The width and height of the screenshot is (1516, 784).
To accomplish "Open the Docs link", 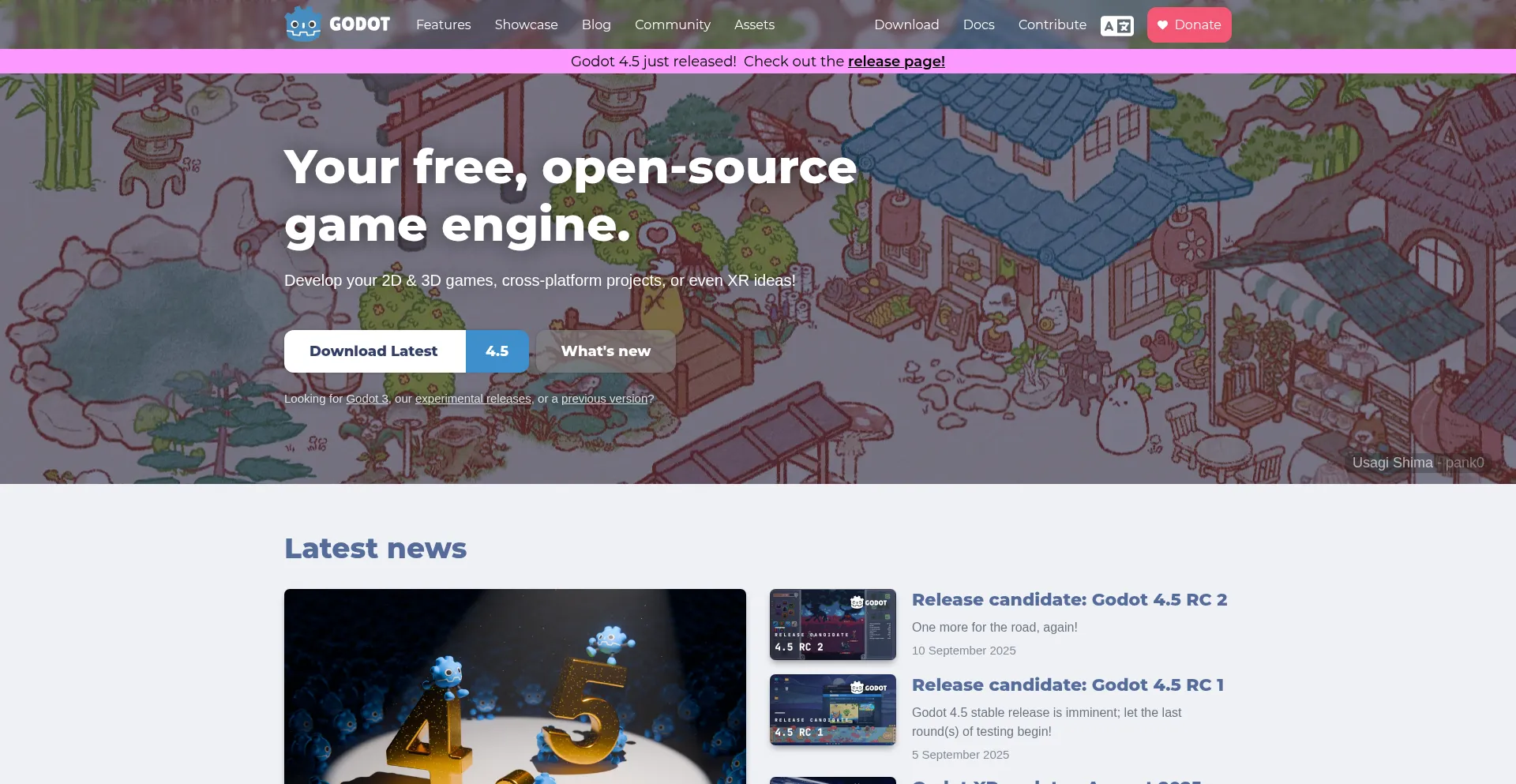I will pyautogui.click(x=978, y=24).
